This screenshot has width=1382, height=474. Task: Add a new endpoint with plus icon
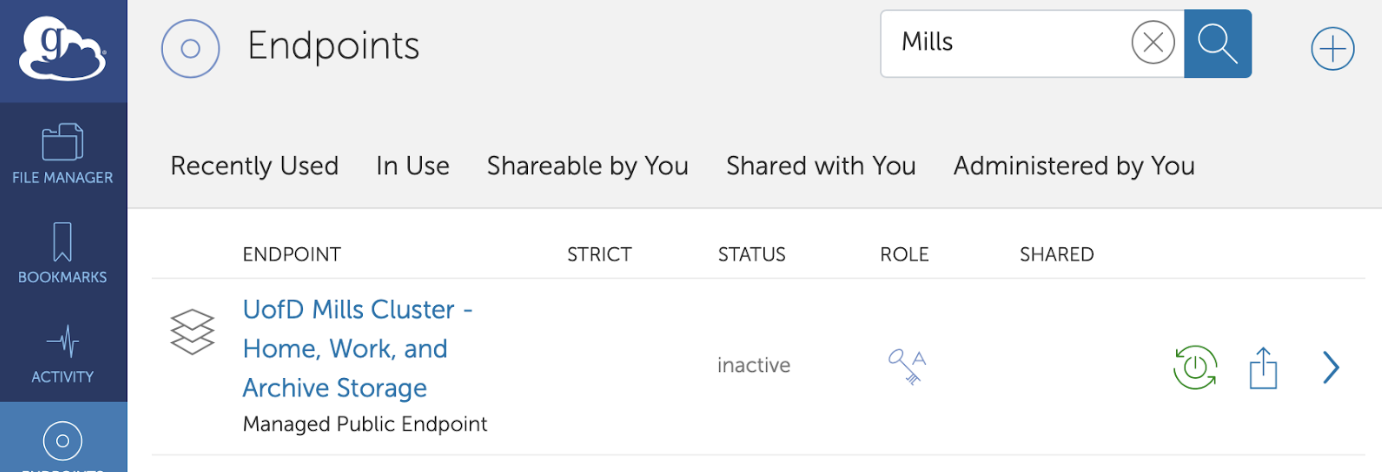point(1332,49)
